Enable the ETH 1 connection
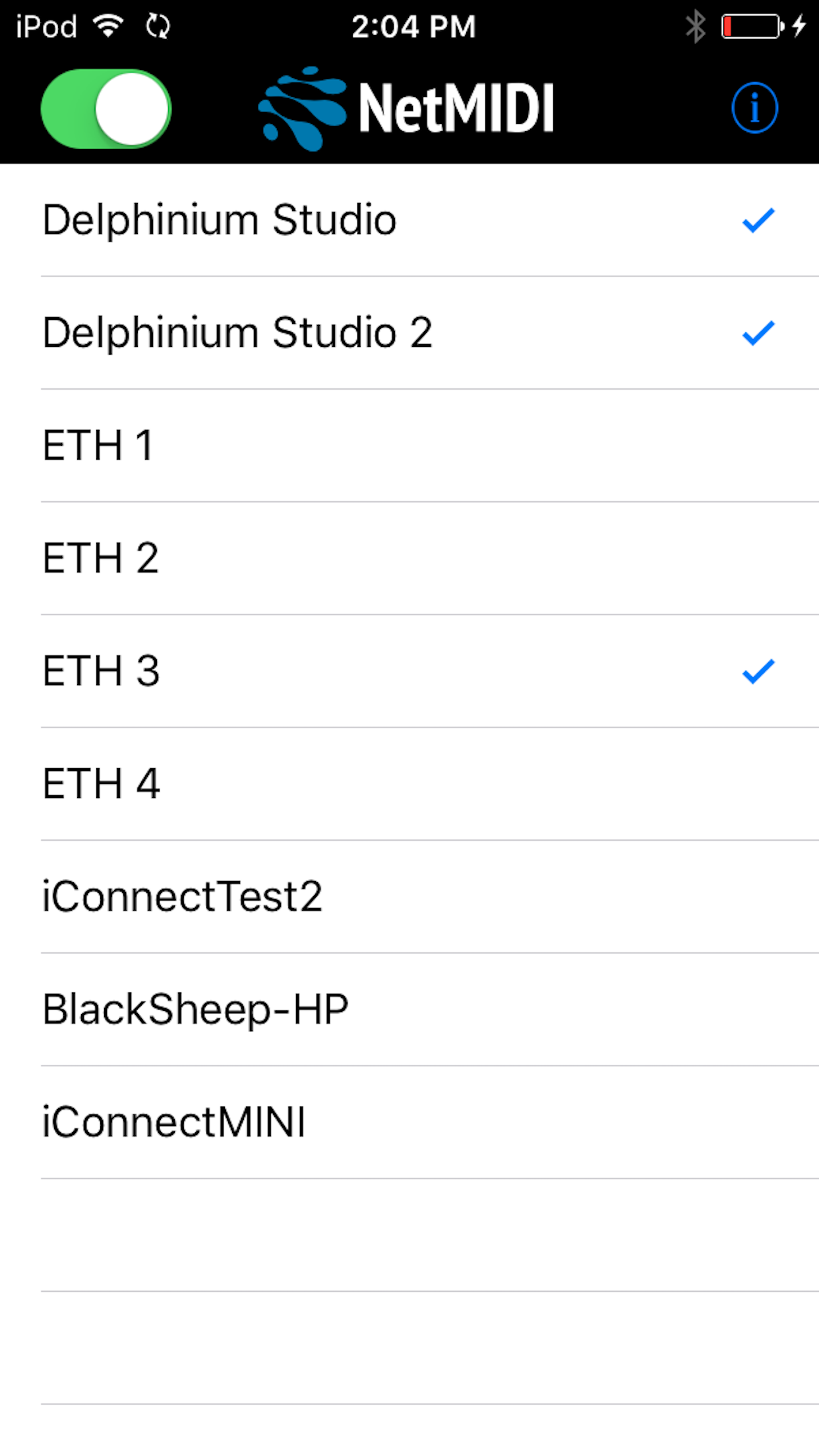This screenshot has height=1456, width=819. (x=264, y=445)
